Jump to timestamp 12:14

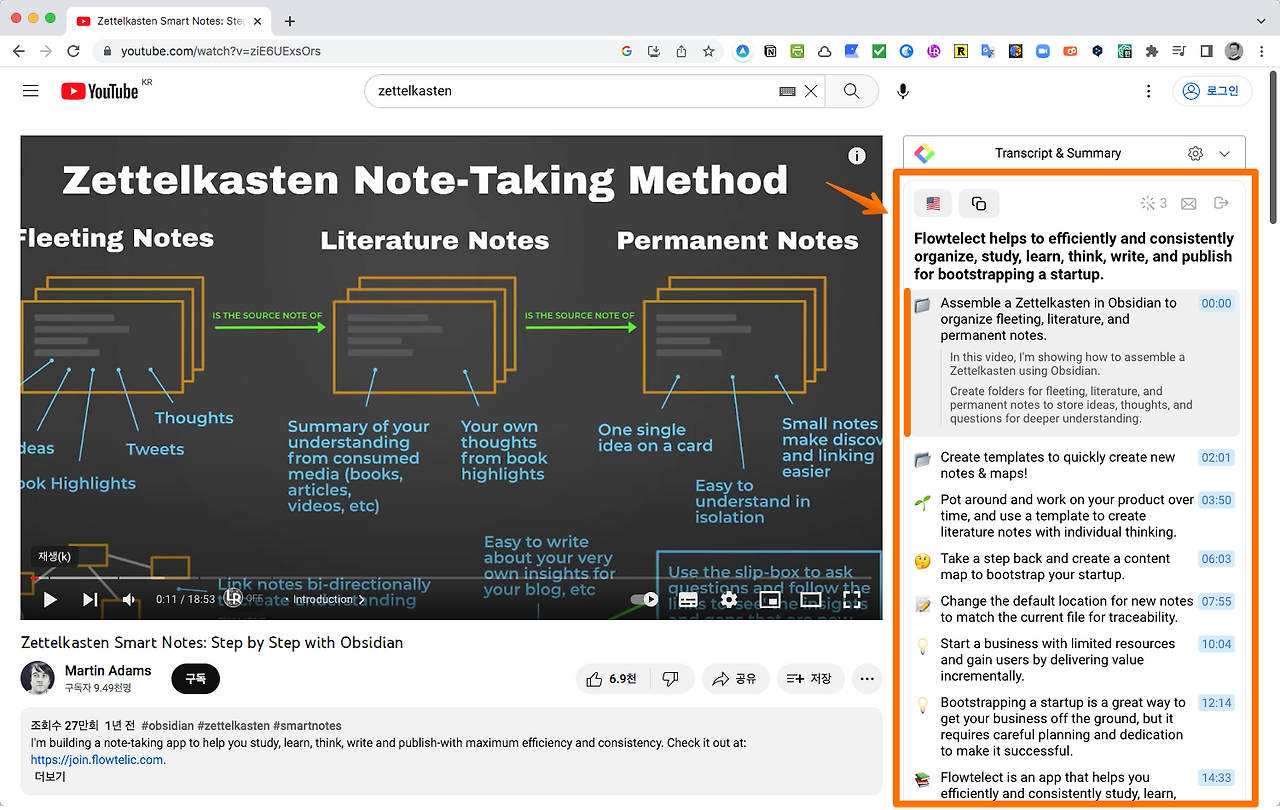pos(1216,703)
